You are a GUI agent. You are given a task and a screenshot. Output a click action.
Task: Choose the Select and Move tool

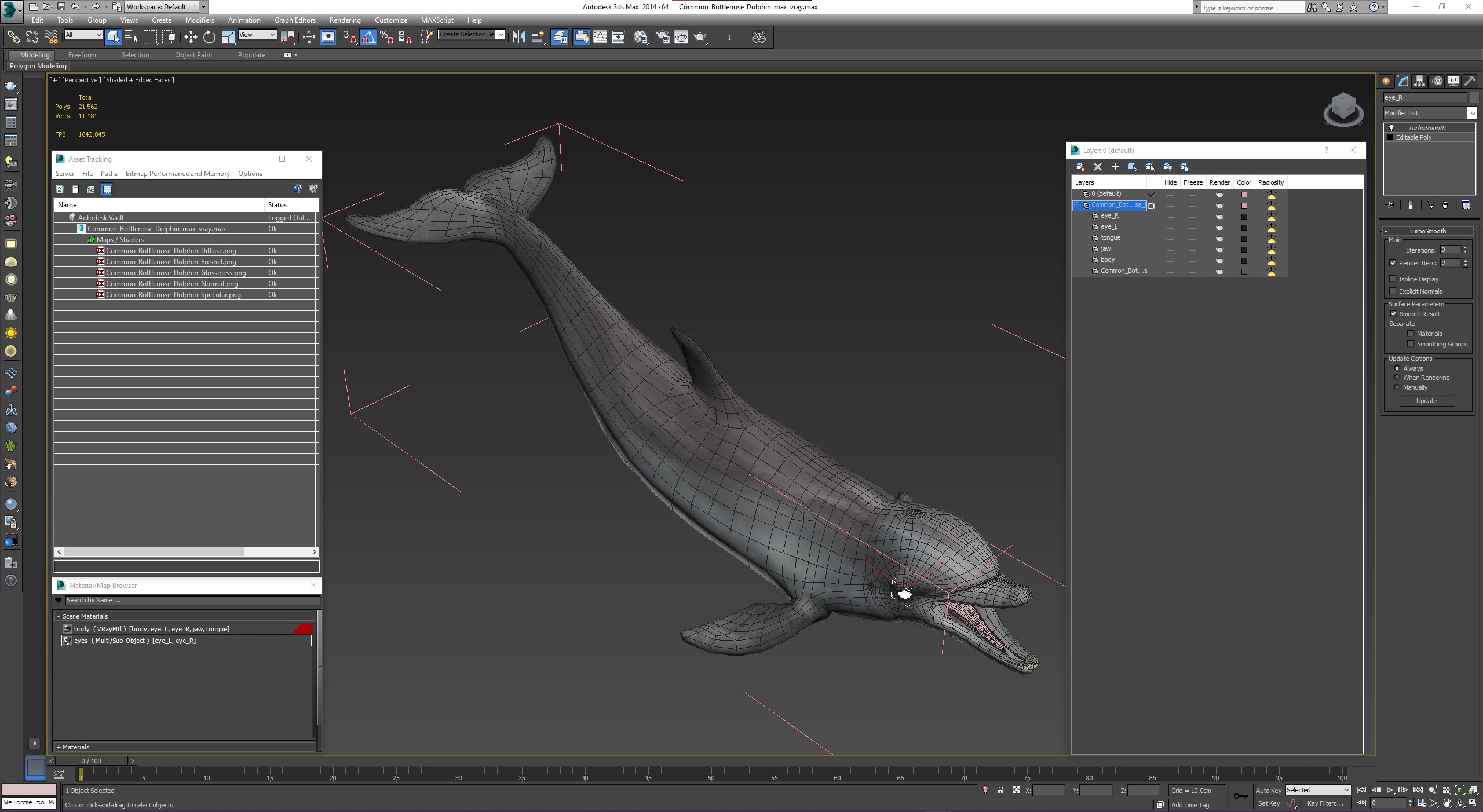[x=191, y=37]
